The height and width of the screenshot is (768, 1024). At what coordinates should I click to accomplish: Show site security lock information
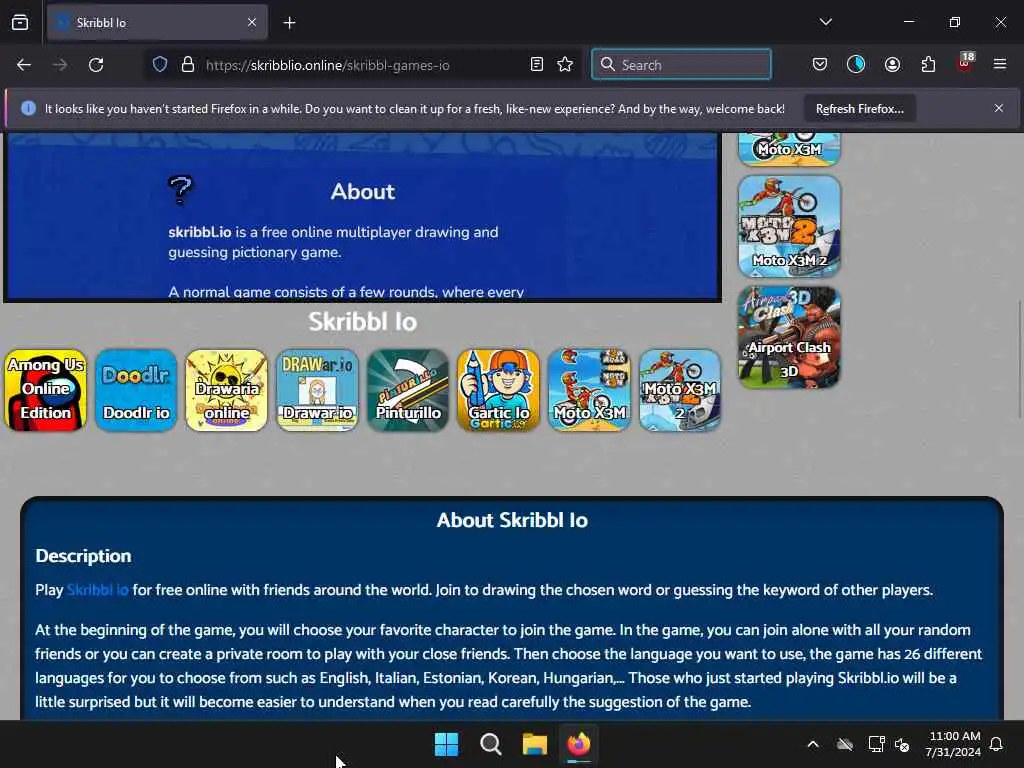point(188,65)
